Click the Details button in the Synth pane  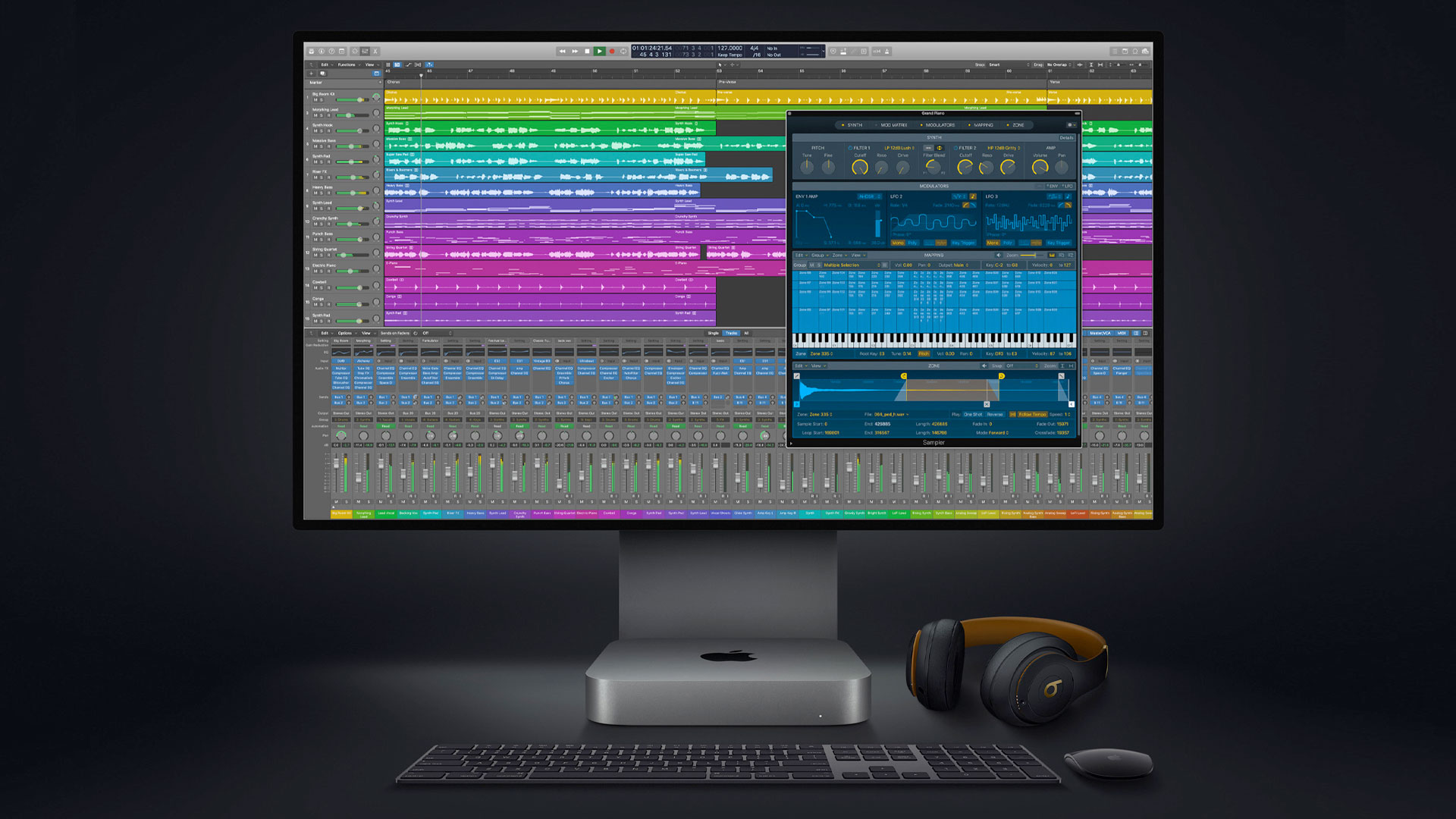(1067, 138)
